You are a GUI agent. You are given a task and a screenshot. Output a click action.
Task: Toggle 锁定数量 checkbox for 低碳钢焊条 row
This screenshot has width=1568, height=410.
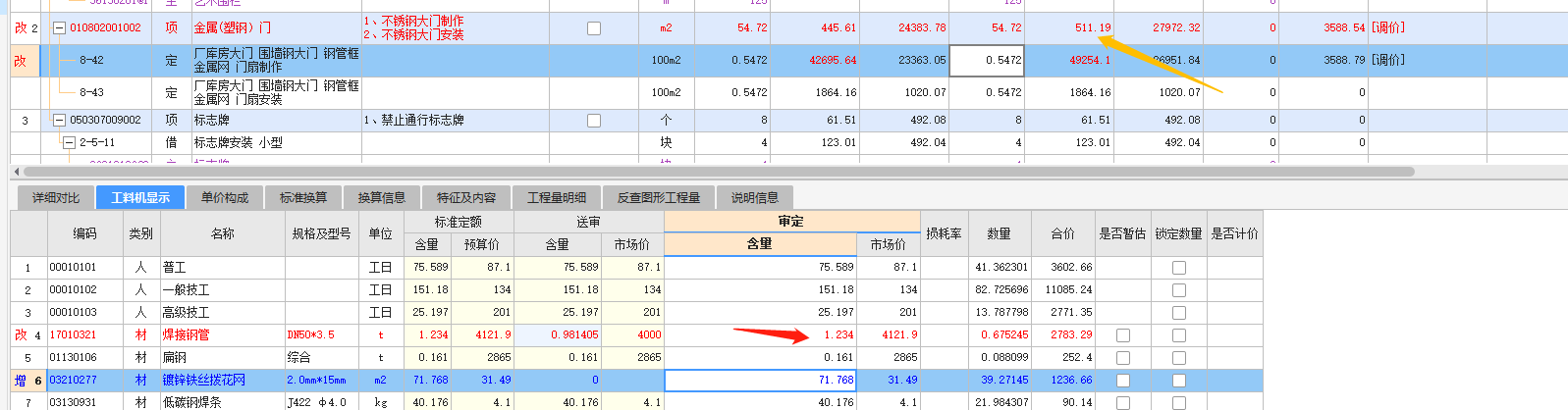point(1179,403)
